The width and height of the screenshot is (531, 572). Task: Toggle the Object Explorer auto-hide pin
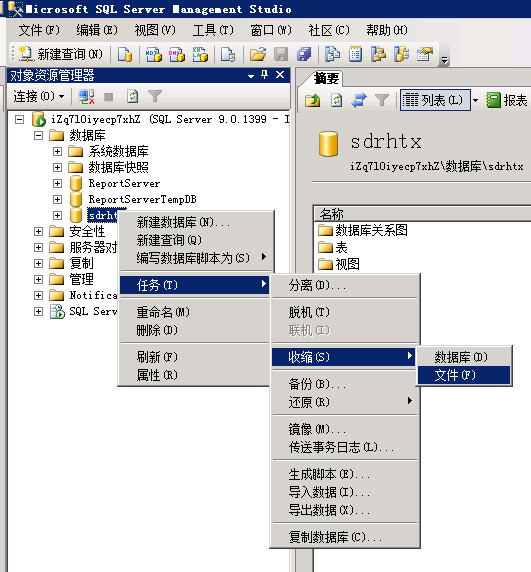point(265,75)
